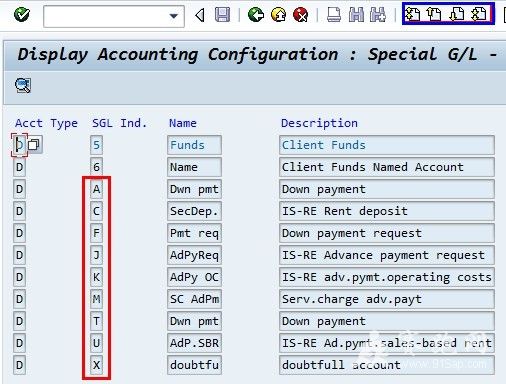The height and width of the screenshot is (384, 506).
Task: Click the 'SGL Ind.' column header
Action: coord(119,123)
